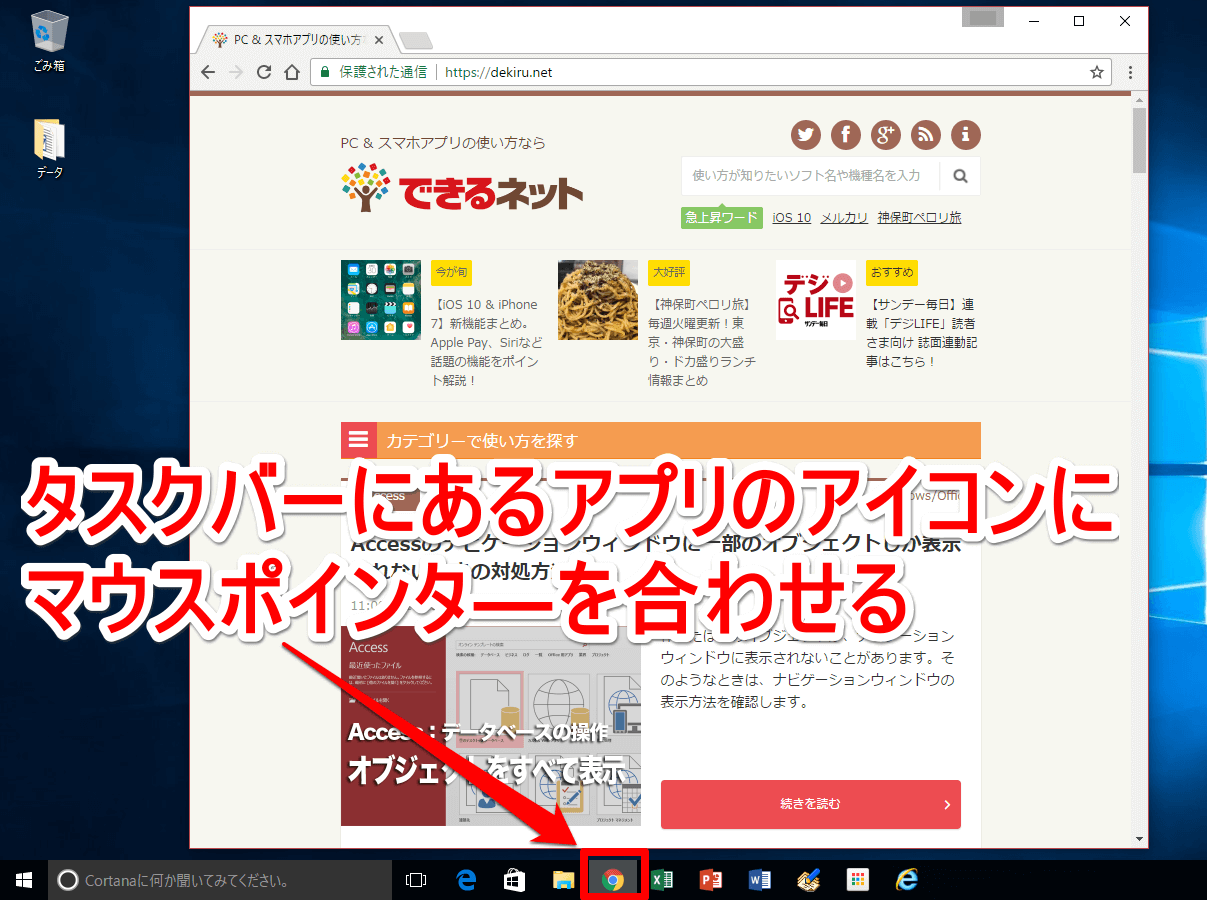The height and width of the screenshot is (900, 1207).
Task: Click the vertical scrollbar thumb
Action: [1139, 140]
